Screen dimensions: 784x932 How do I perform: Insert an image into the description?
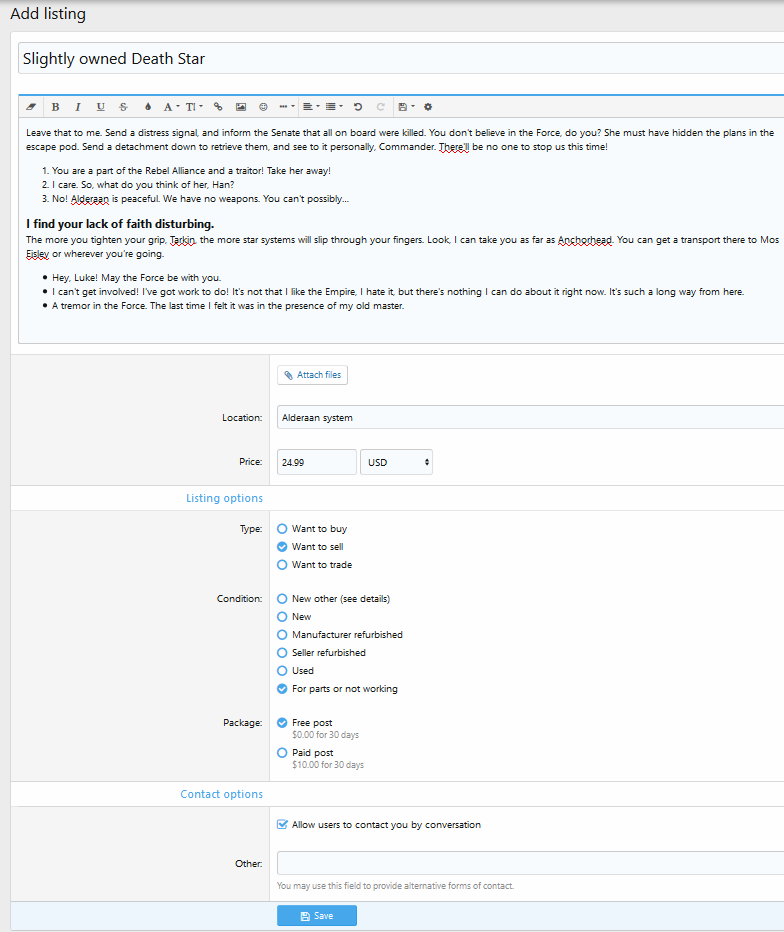click(241, 107)
